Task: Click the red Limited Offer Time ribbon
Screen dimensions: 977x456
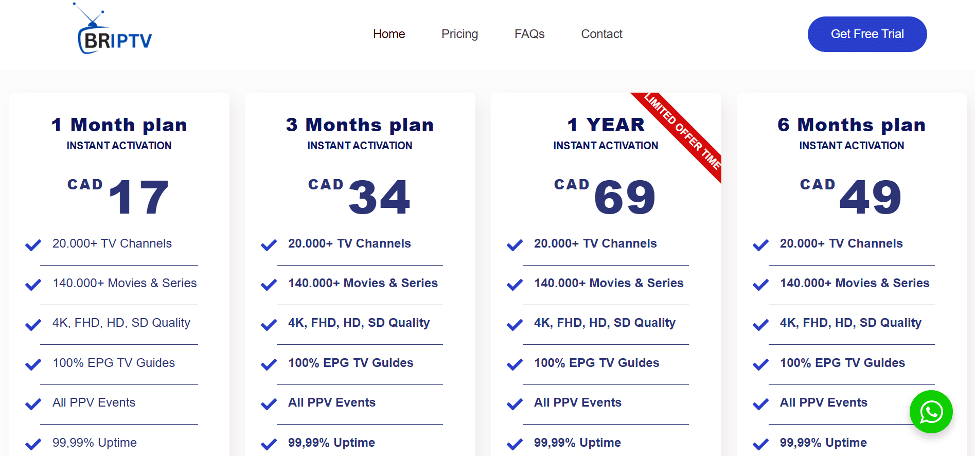Action: pos(680,135)
